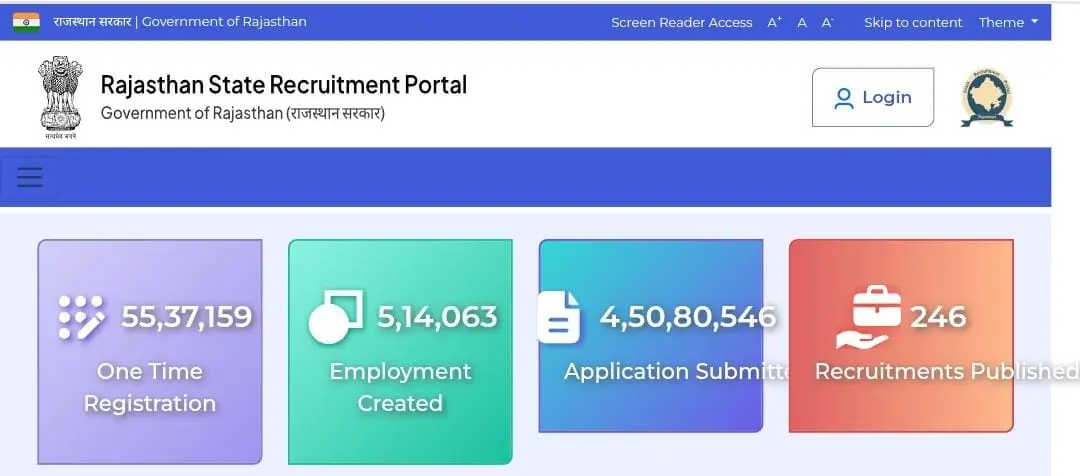
Task: Click the 246 recruitments count
Action: click(938, 317)
